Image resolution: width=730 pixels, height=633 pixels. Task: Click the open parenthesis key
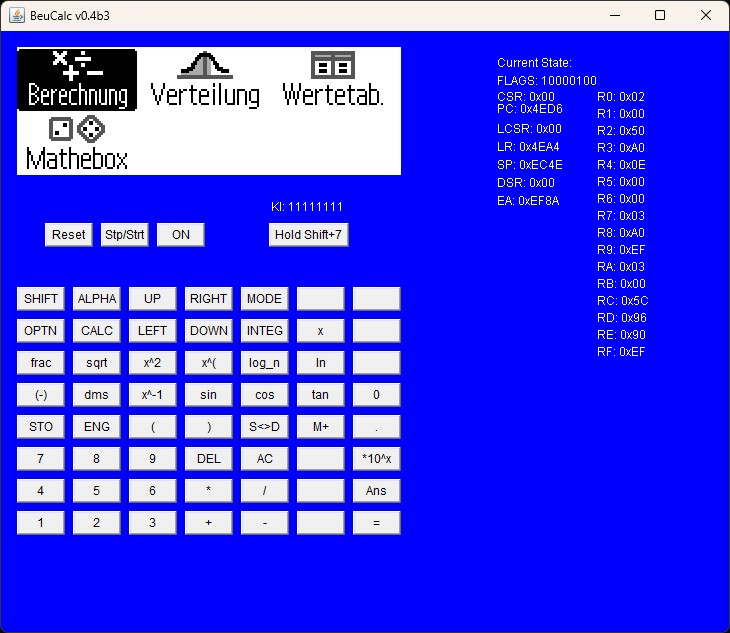tap(152, 427)
